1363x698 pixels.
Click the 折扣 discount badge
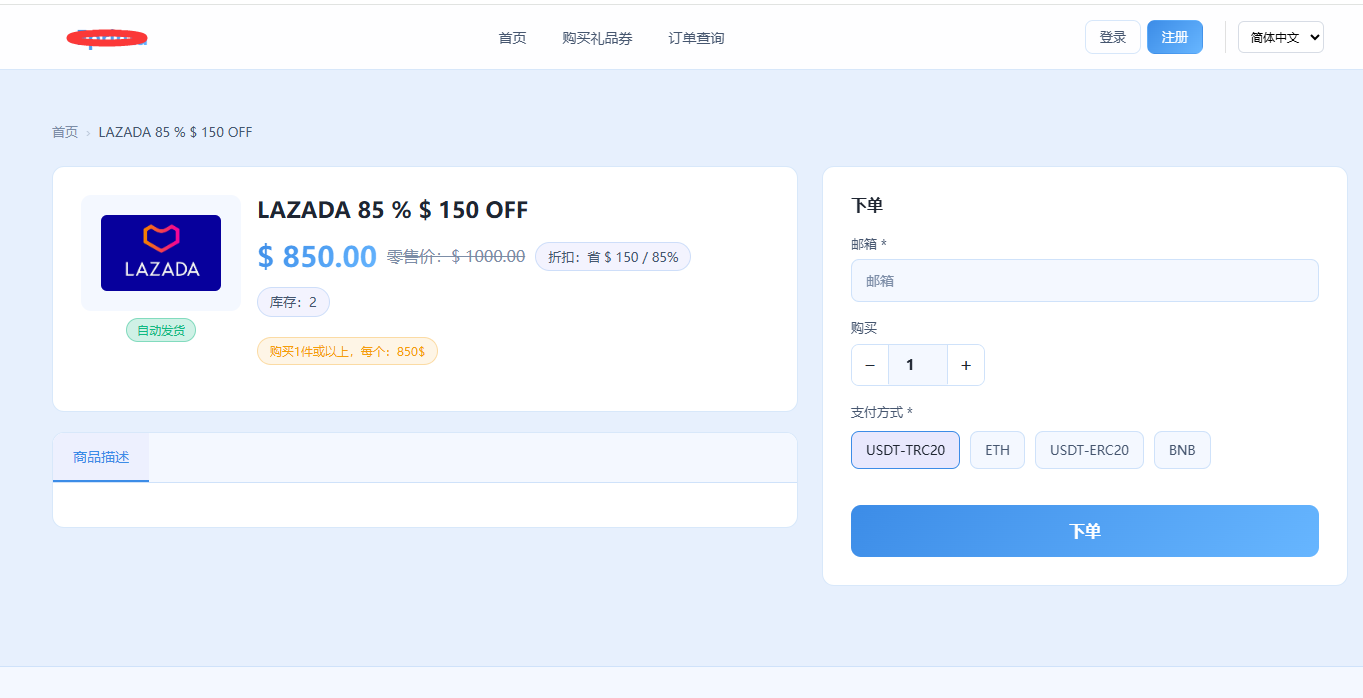coord(612,256)
